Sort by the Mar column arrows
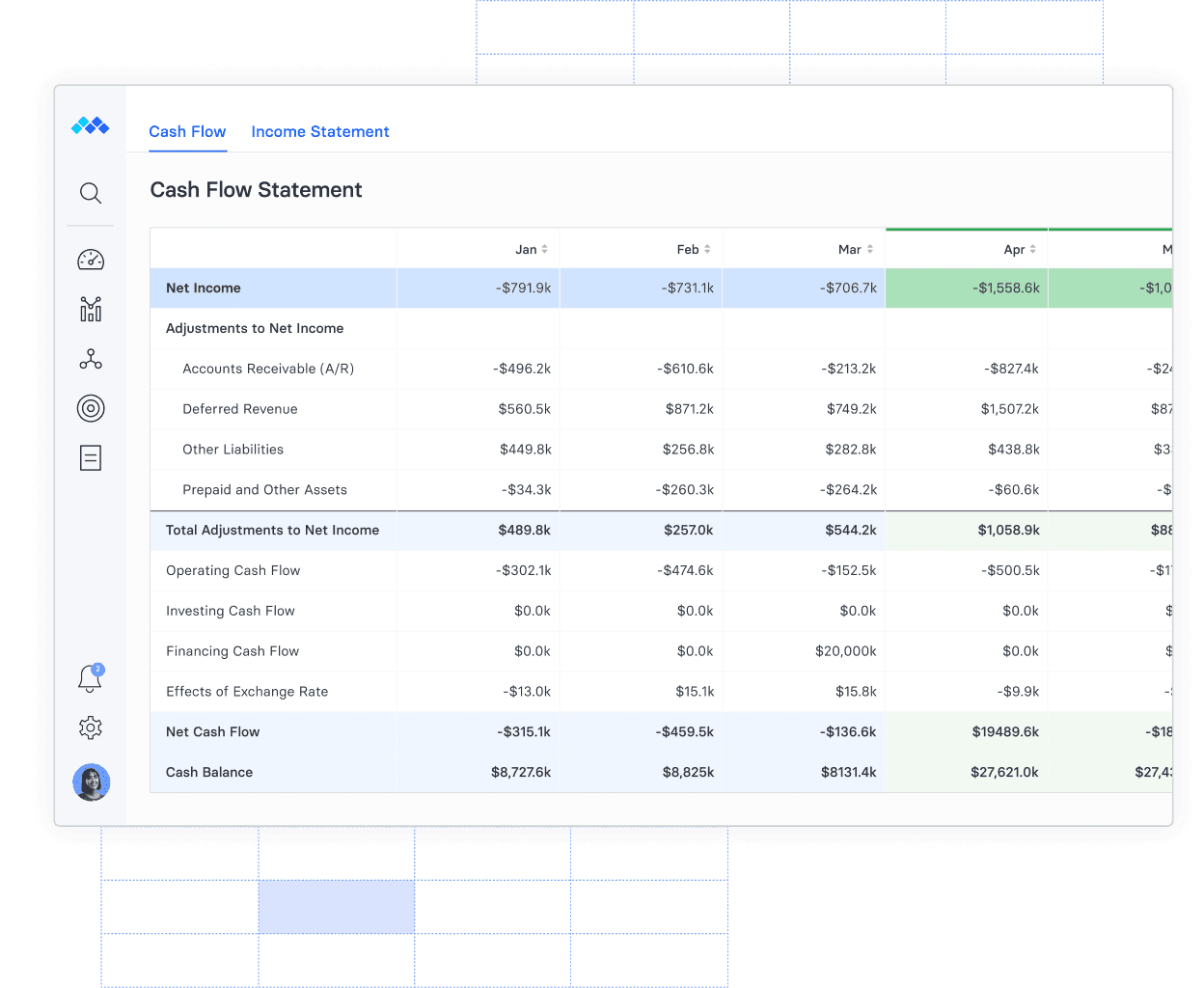This screenshot has height=988, width=1204. (870, 249)
